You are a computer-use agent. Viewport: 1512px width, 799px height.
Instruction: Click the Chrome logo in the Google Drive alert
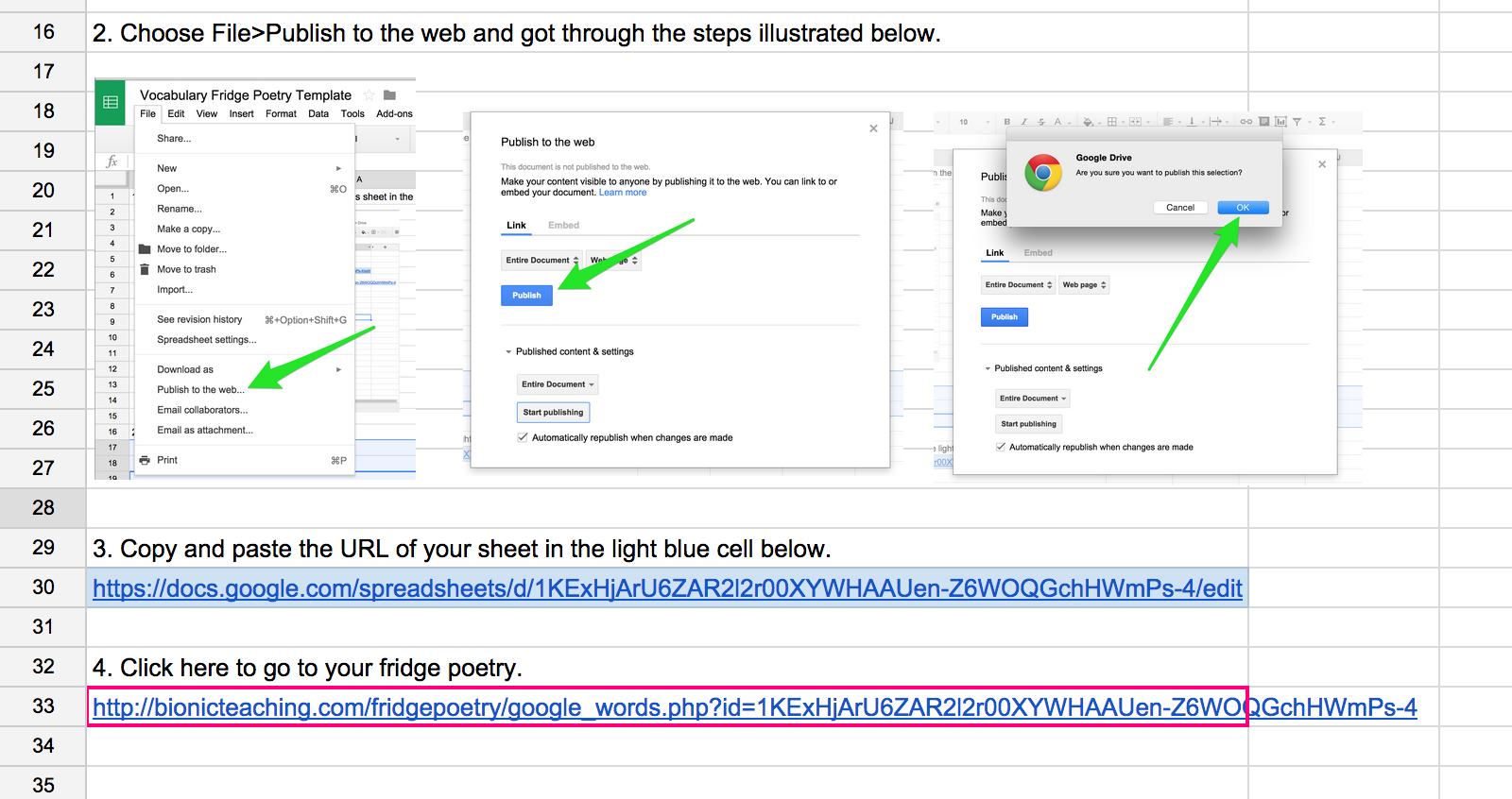1043,173
